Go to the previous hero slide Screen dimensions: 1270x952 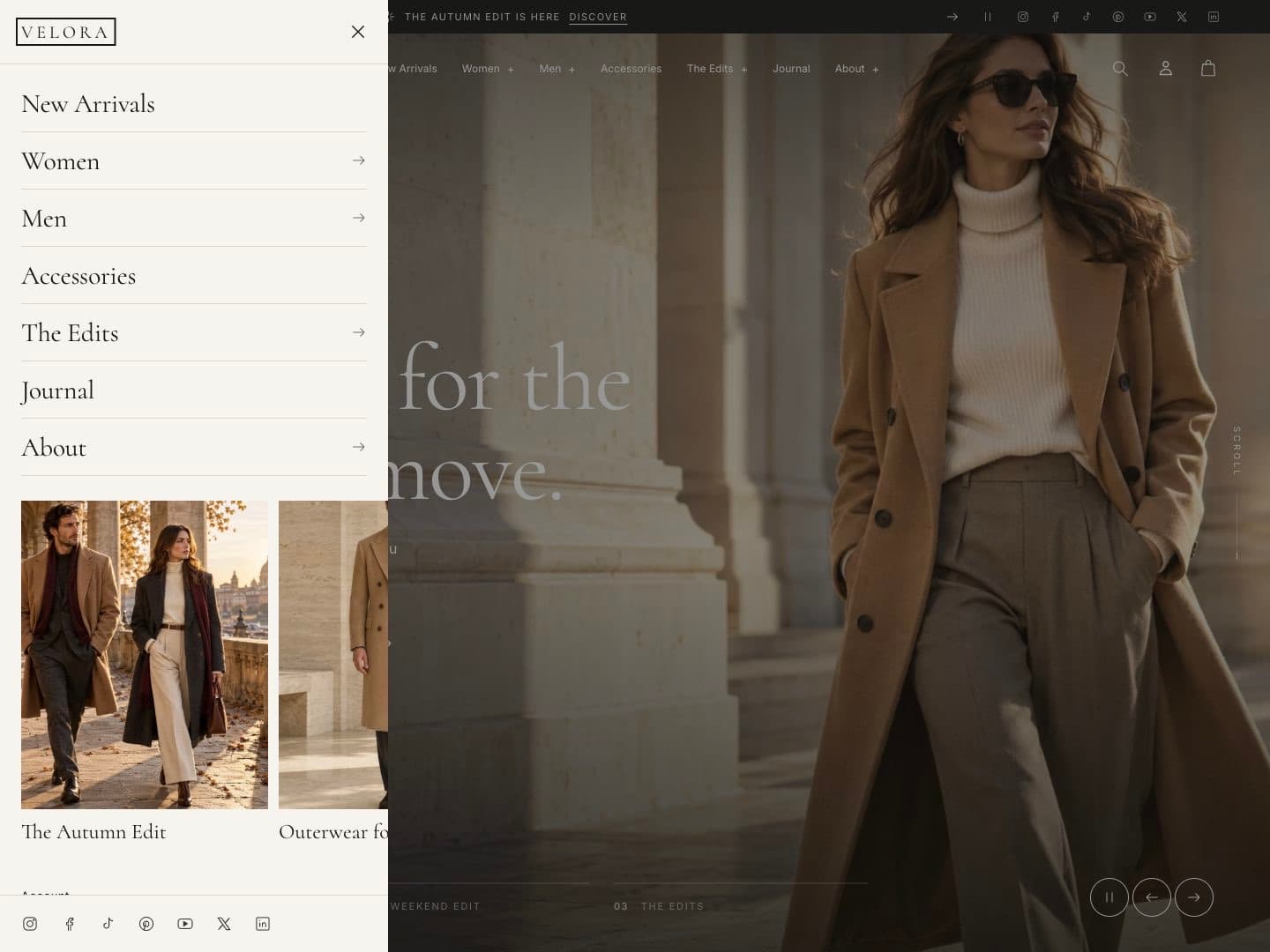click(1152, 897)
